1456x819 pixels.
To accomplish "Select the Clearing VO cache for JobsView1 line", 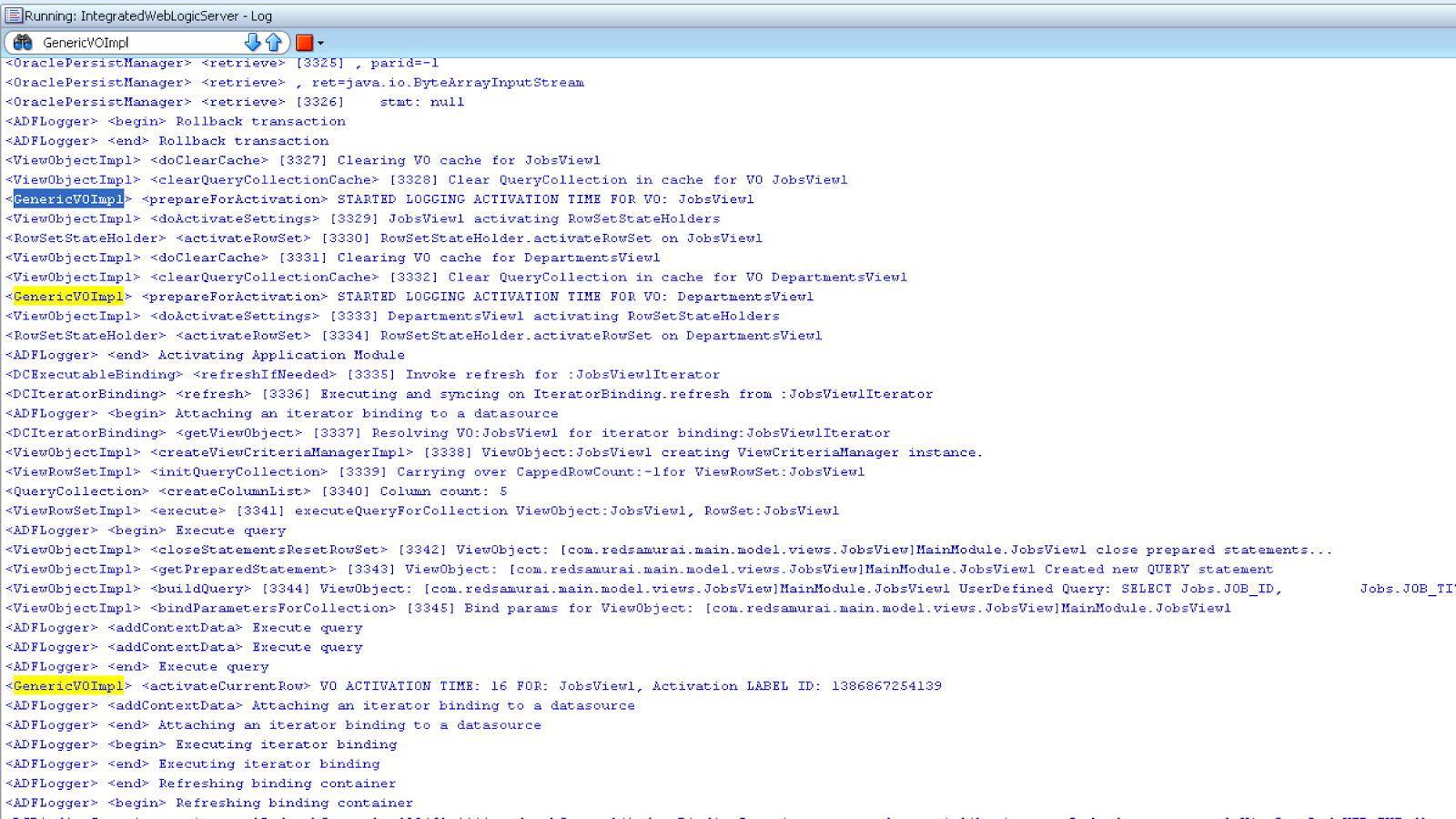I will click(300, 159).
